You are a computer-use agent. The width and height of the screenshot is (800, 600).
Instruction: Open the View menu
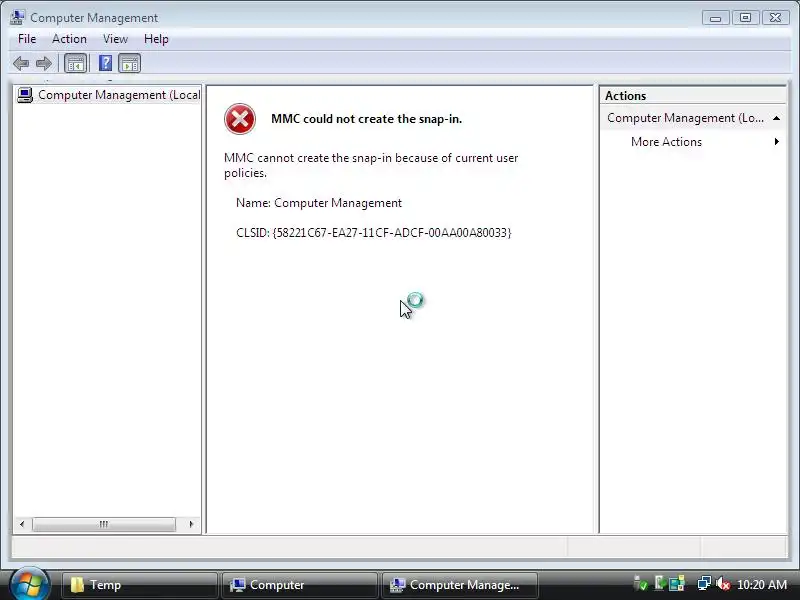point(115,39)
